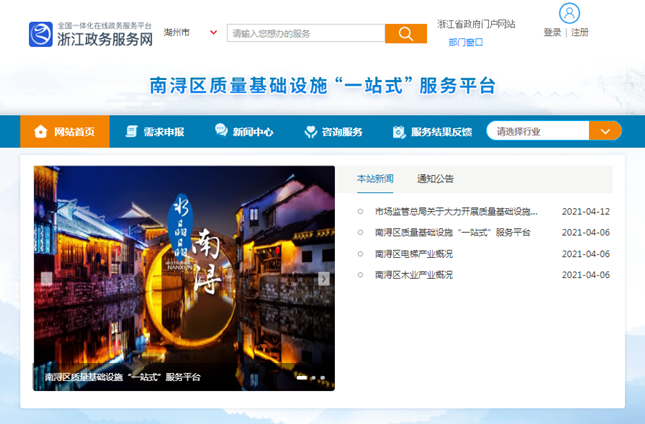This screenshot has width=645, height=424.
Task: Click the home icon beside 网站首页
Action: (41, 132)
